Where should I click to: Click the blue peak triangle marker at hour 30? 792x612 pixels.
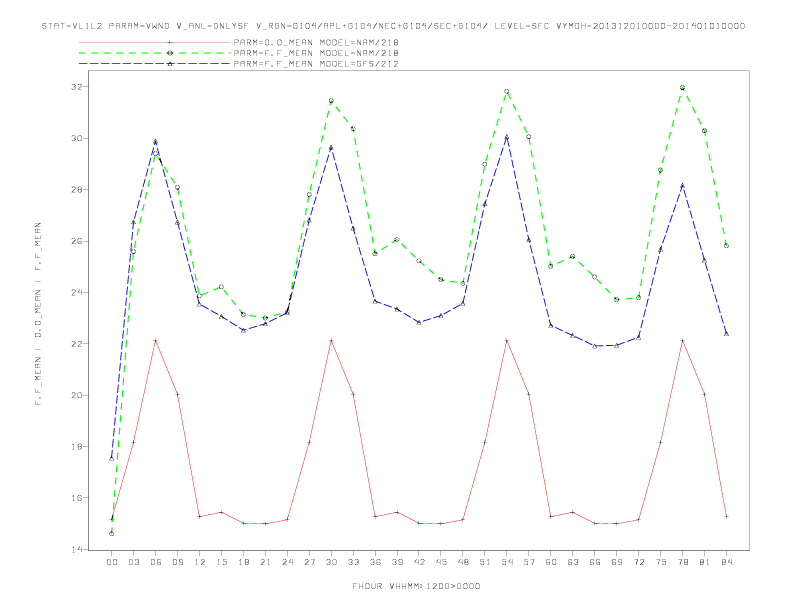click(331, 148)
